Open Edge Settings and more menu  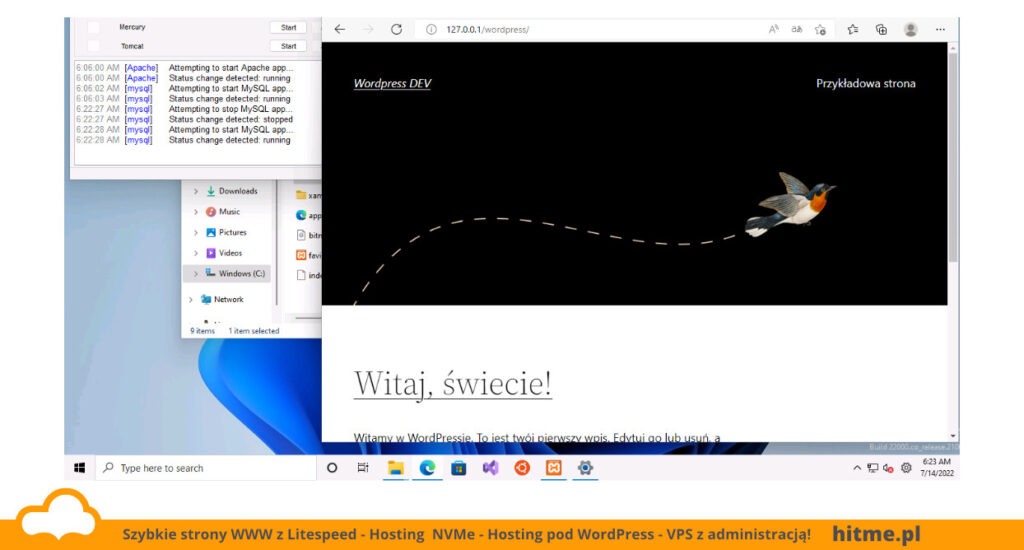[940, 29]
